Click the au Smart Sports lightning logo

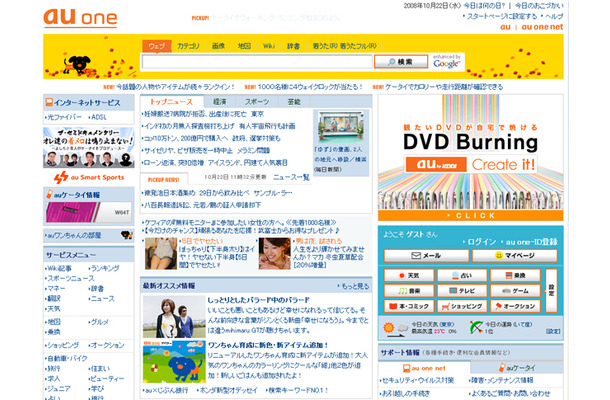click(89, 177)
